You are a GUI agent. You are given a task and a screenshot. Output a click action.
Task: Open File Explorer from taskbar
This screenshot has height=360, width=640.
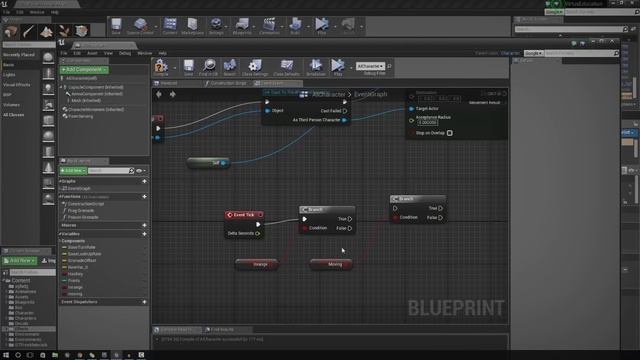coord(55,356)
